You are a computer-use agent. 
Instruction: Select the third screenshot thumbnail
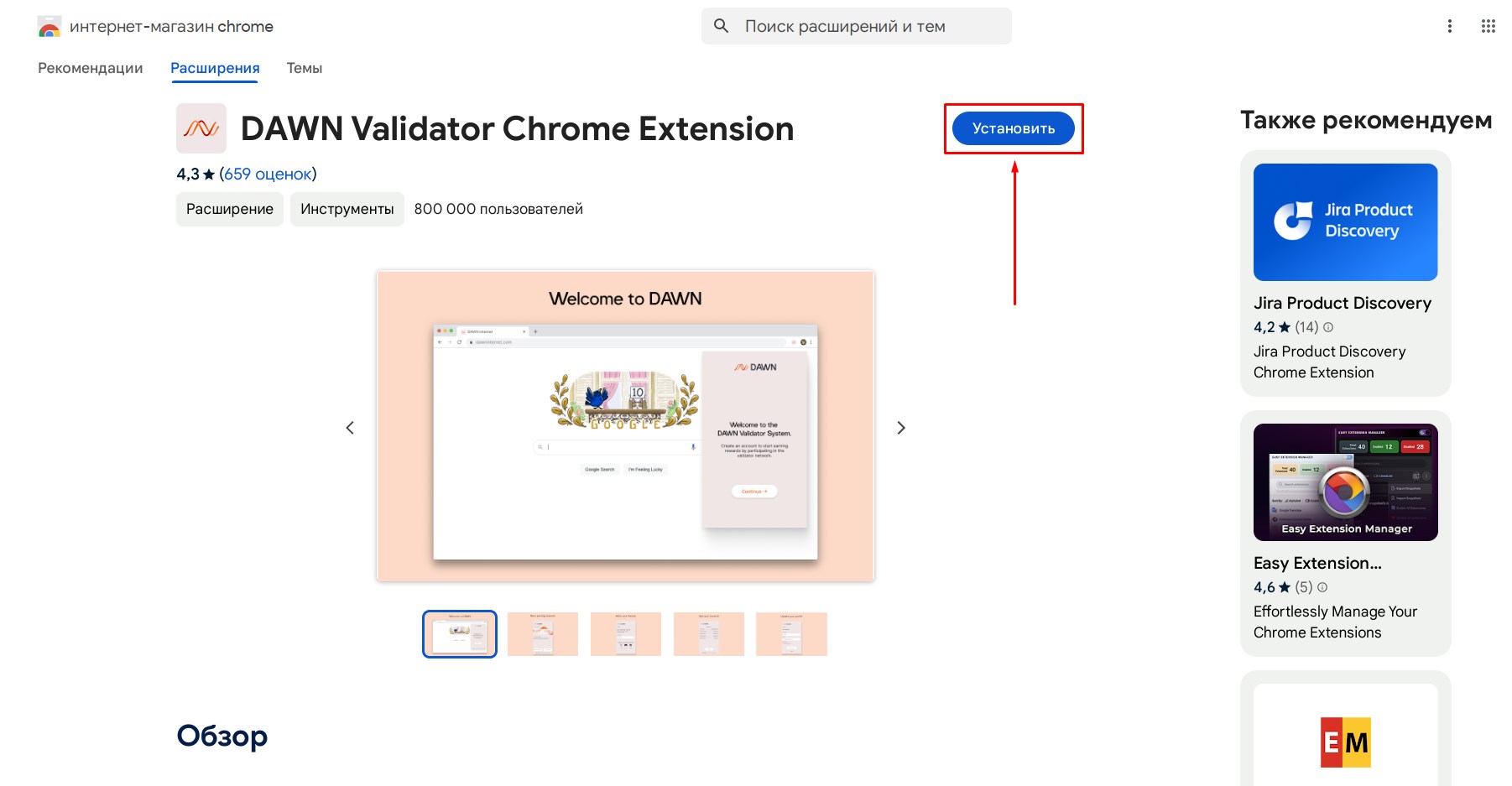pos(626,634)
